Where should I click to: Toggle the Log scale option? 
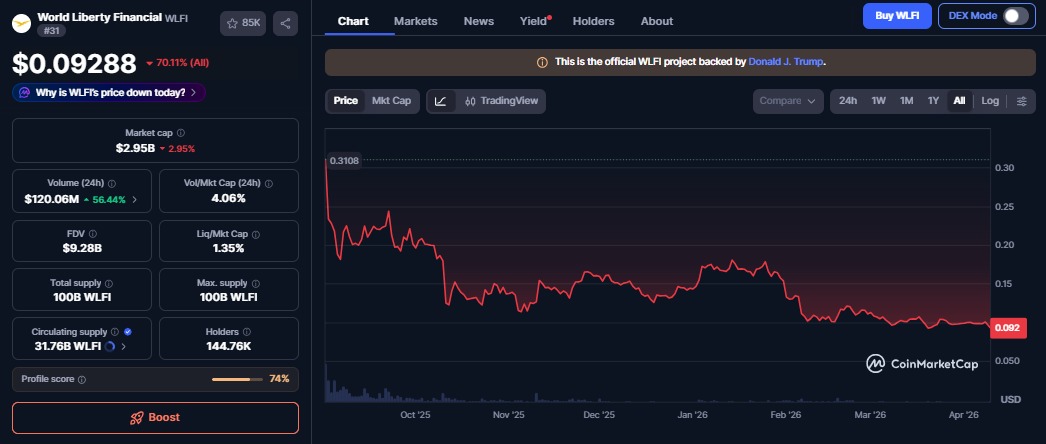pyautogui.click(x=989, y=101)
